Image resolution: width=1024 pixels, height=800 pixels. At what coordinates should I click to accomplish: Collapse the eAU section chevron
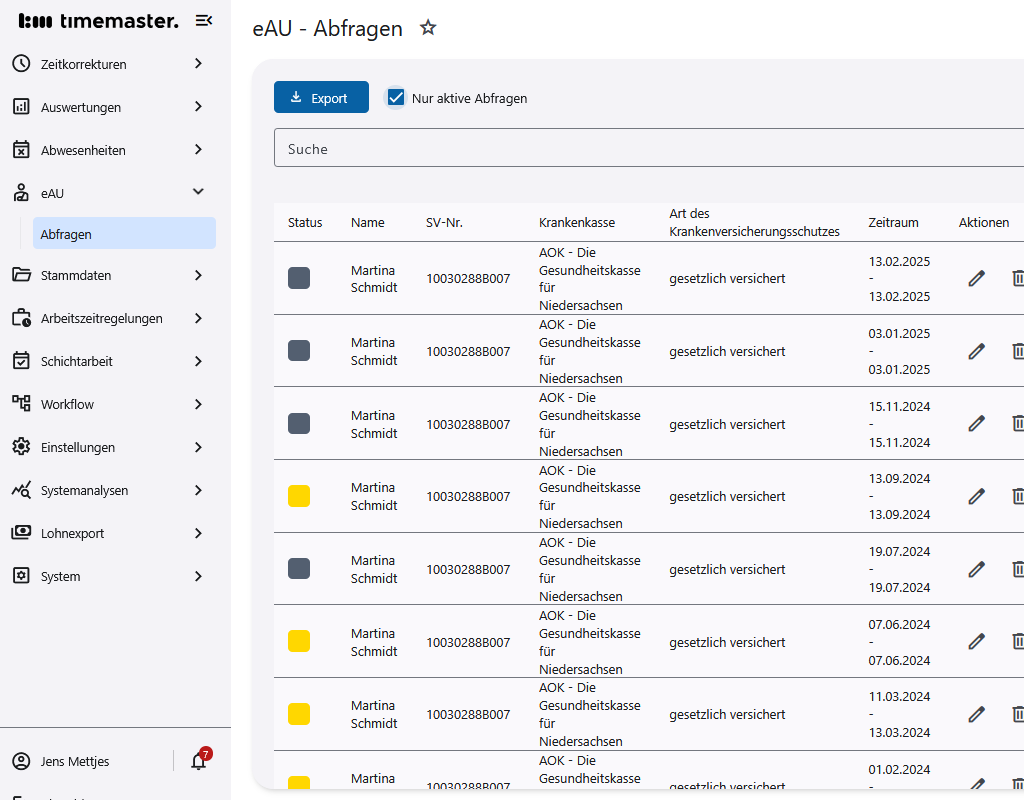198,192
